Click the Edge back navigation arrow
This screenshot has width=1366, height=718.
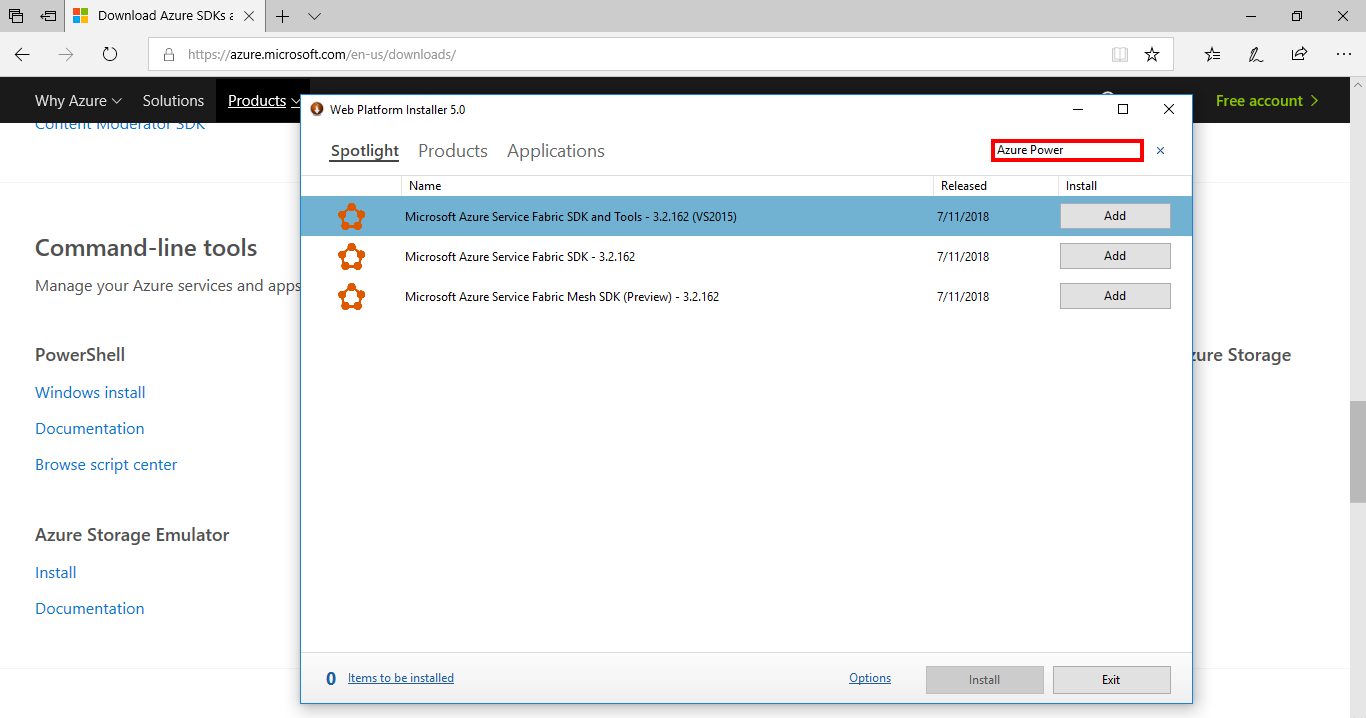(22, 54)
